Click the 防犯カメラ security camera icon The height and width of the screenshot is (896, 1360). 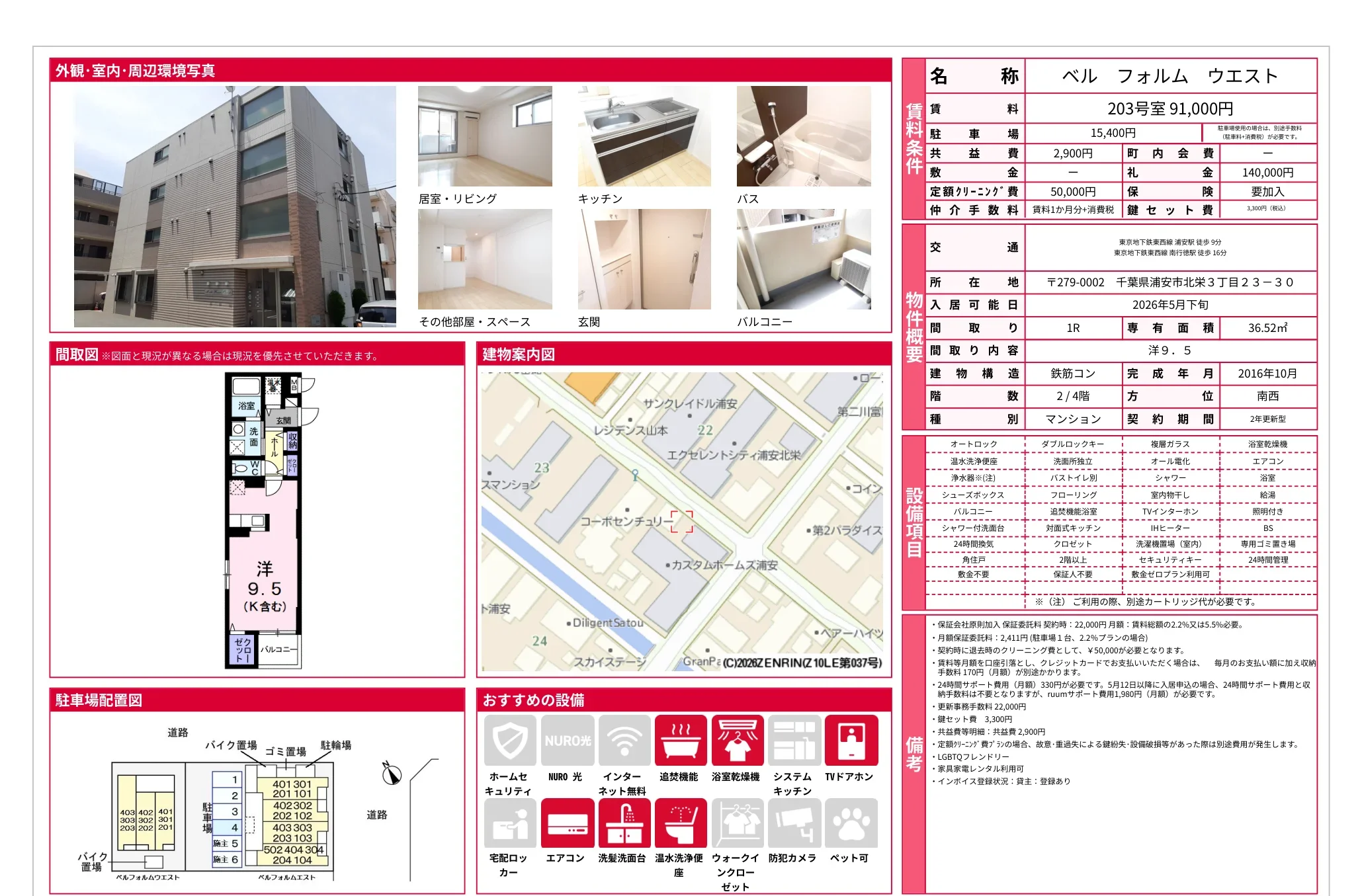[794, 823]
